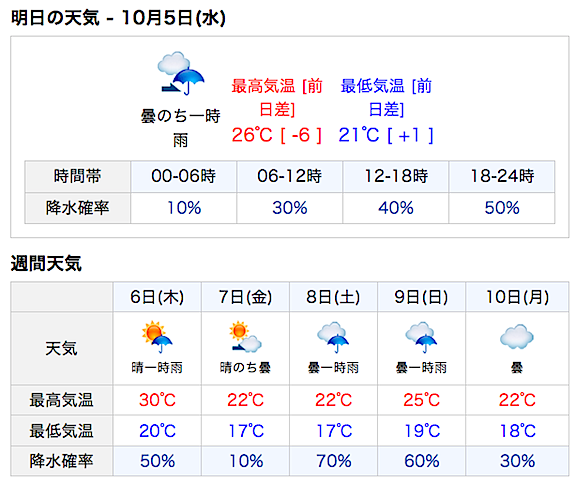Click the cloud-and-umbrella icon for Sunday the 9th
The width and height of the screenshot is (576, 483).
point(421,338)
